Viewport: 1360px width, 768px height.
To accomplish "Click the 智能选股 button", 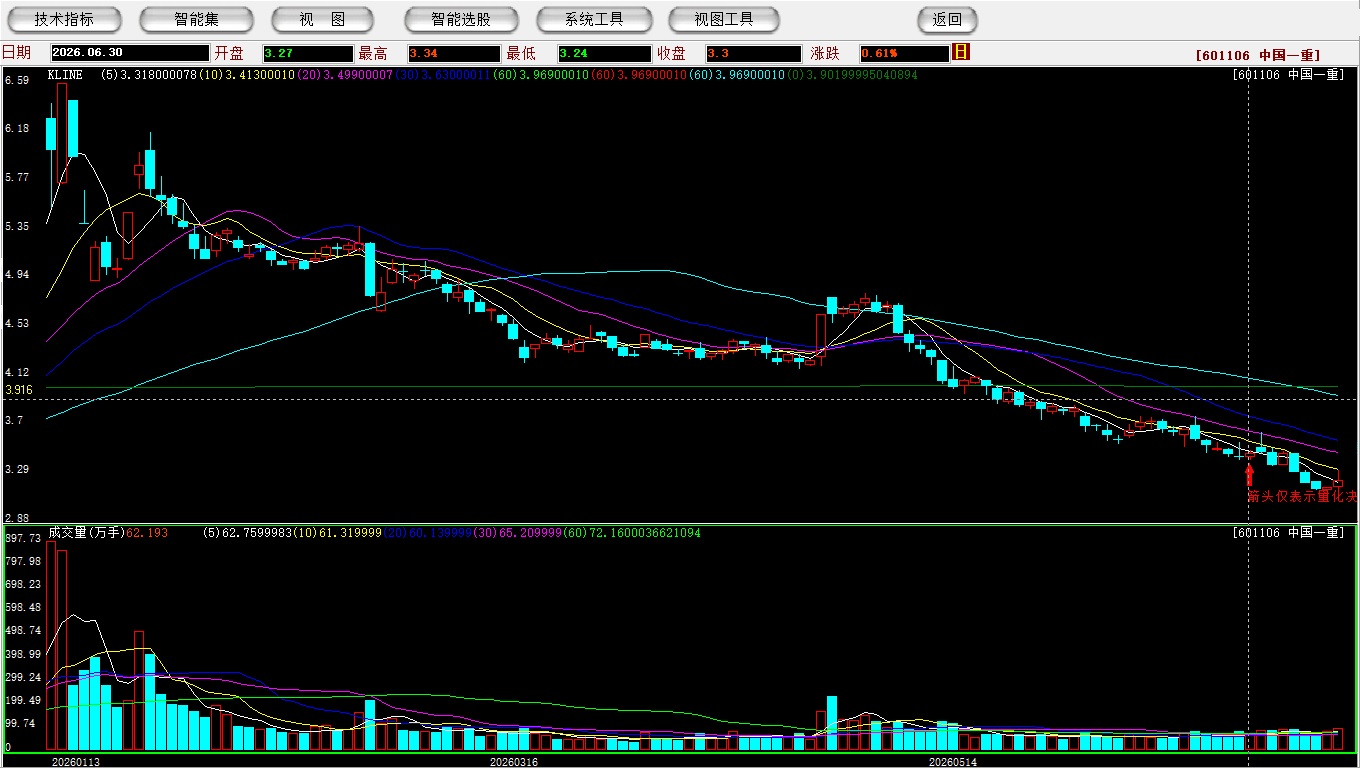I will pos(461,19).
